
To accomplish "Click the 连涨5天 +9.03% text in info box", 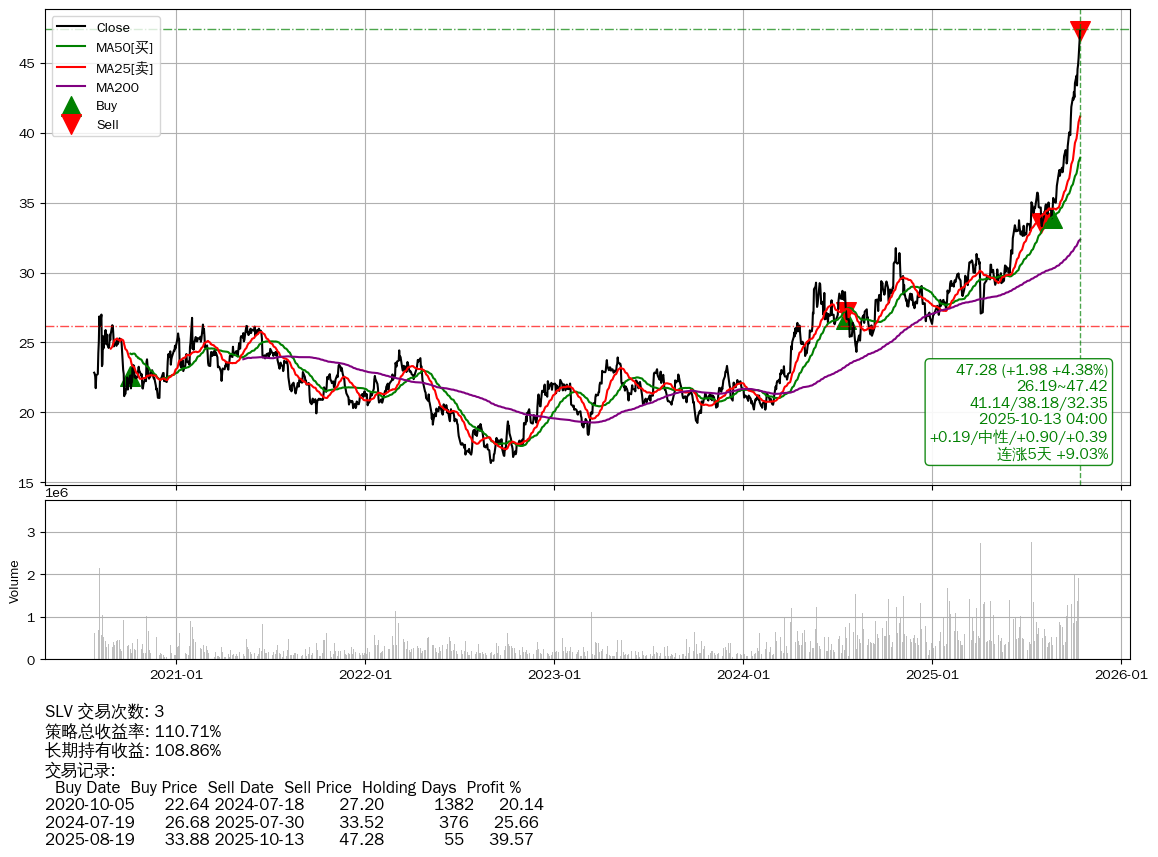I will point(1052,454).
